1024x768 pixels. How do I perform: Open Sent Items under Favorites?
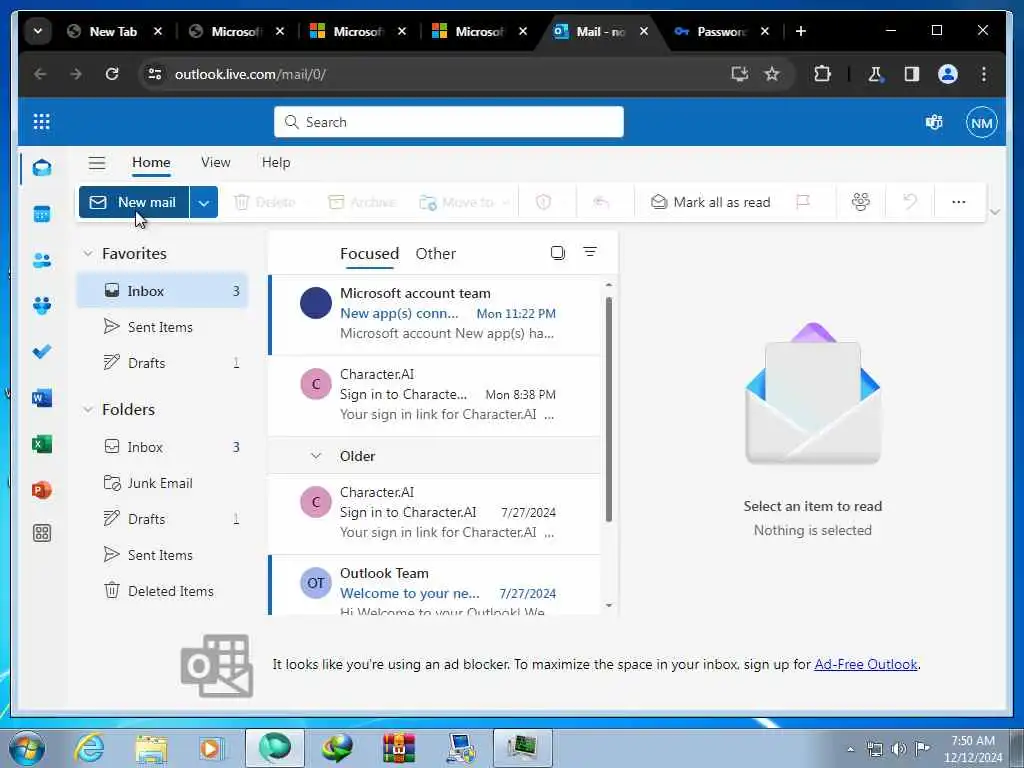pos(163,327)
